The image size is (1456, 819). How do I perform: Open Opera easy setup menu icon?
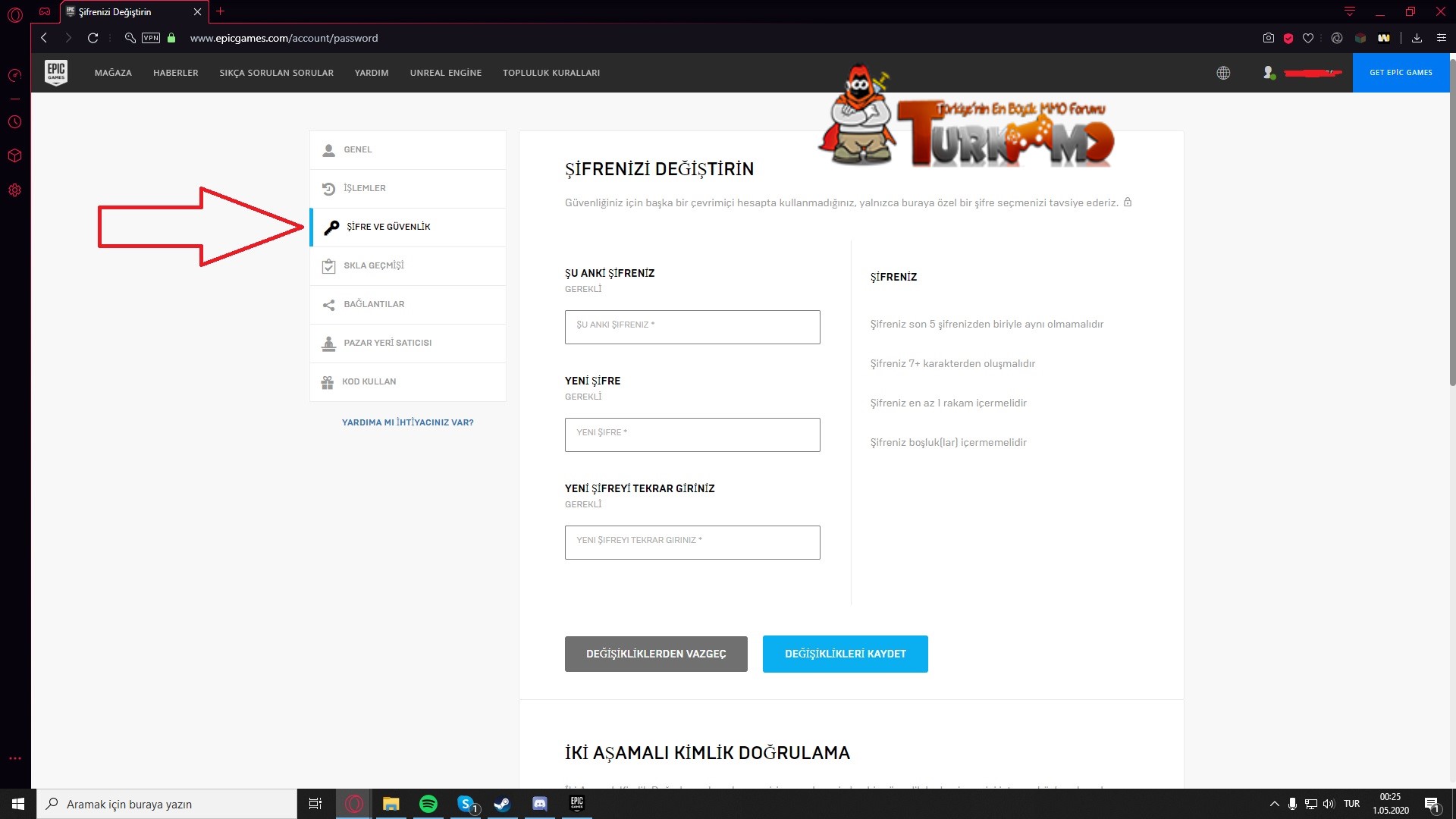1442,38
